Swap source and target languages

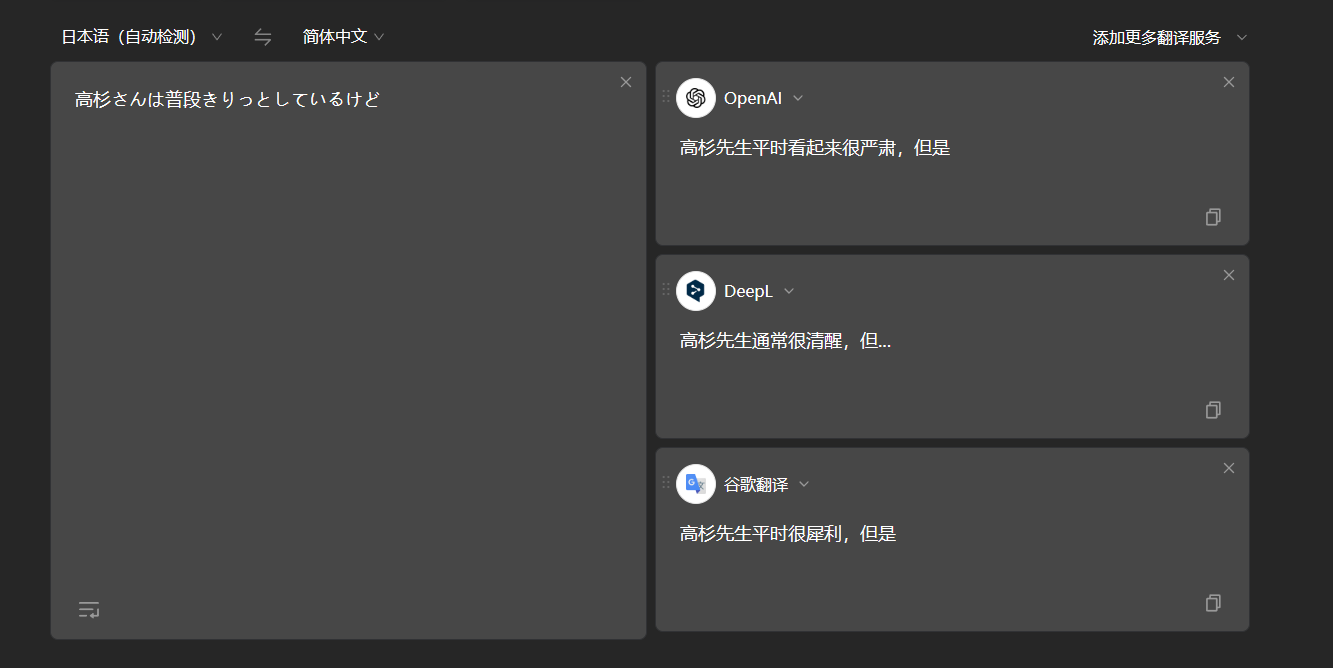(263, 37)
